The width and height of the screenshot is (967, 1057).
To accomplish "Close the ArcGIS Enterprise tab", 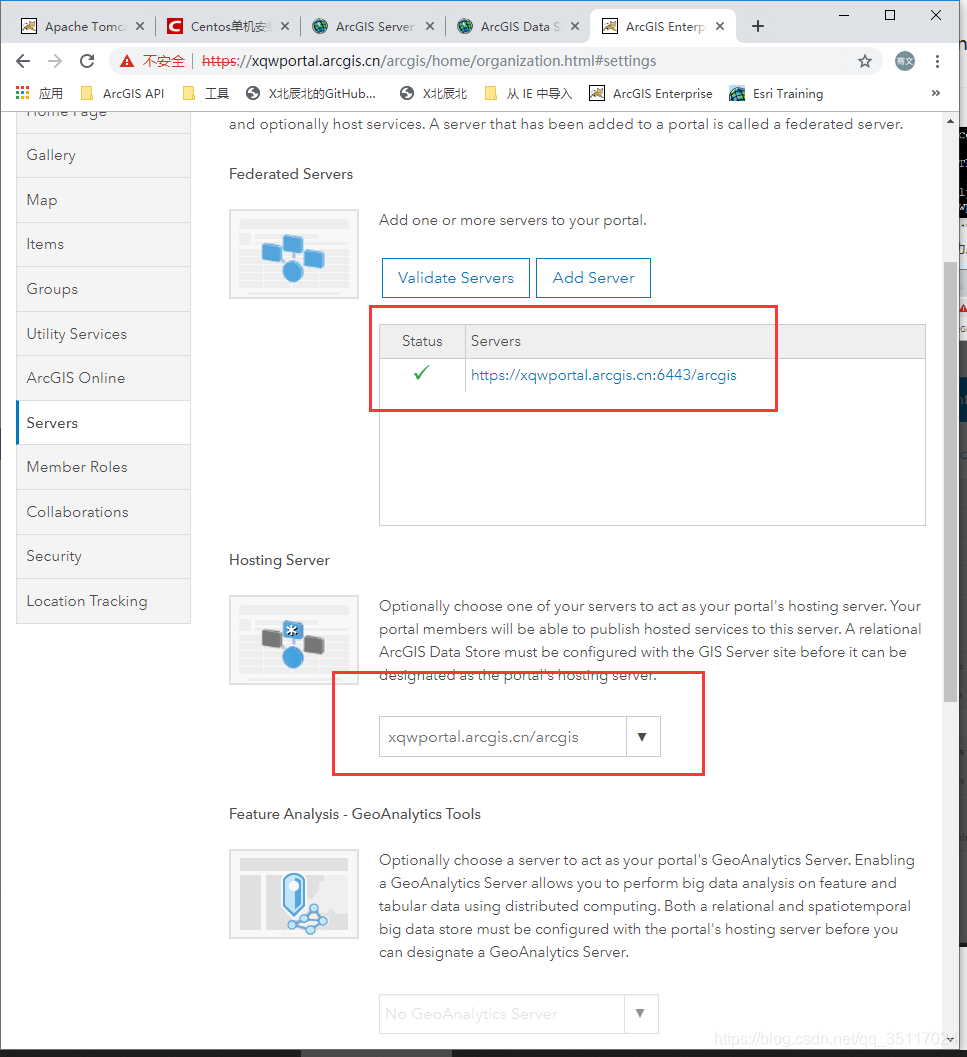I will click(720, 26).
